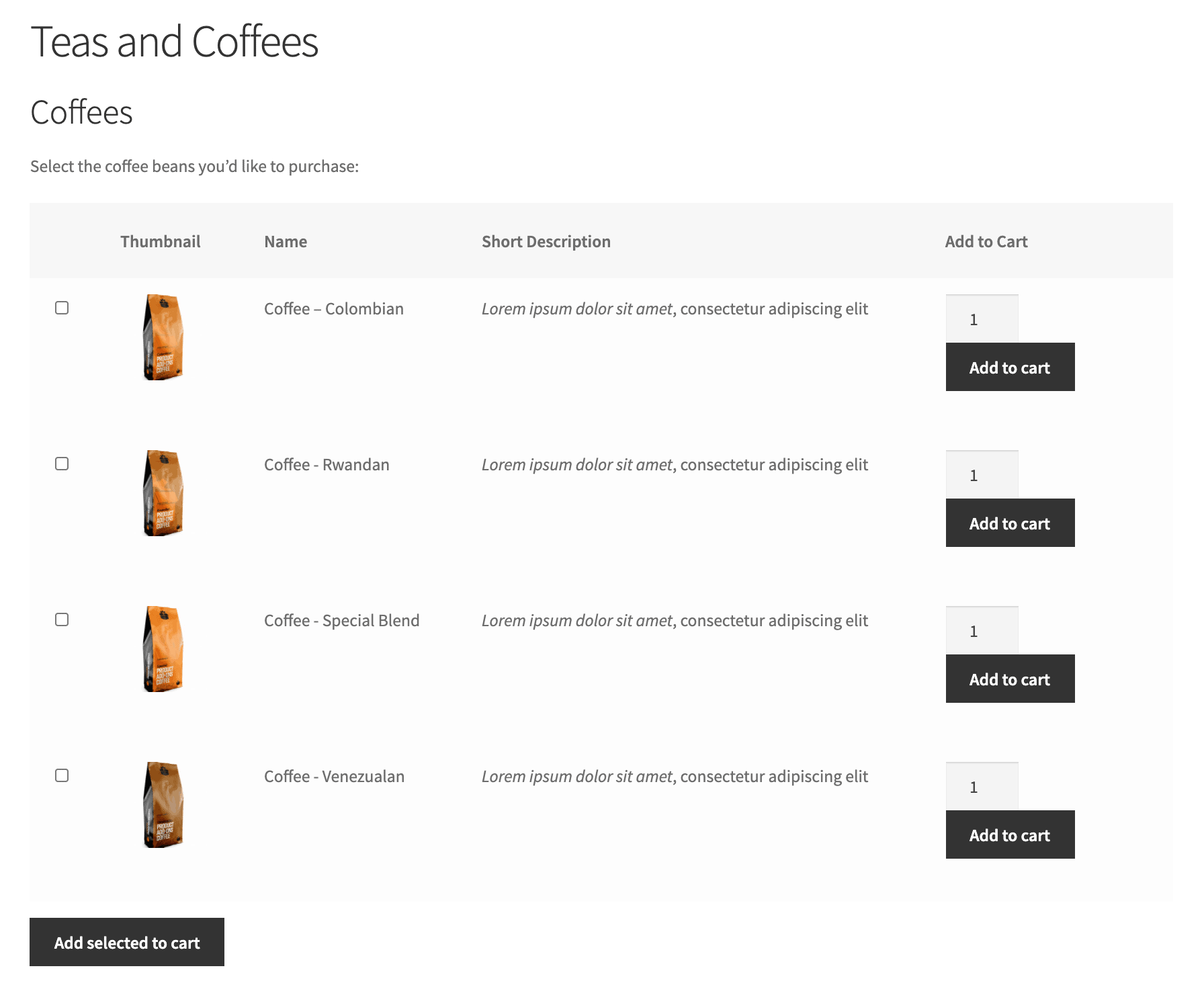Image resolution: width=1204 pixels, height=985 pixels.
Task: Open the Coffee - Special Blend product link
Action: click(342, 619)
